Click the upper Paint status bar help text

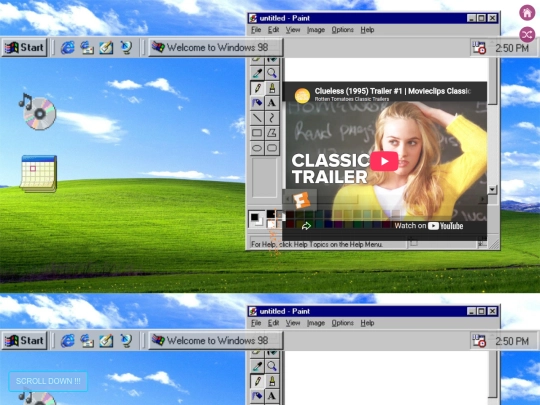tap(316, 245)
